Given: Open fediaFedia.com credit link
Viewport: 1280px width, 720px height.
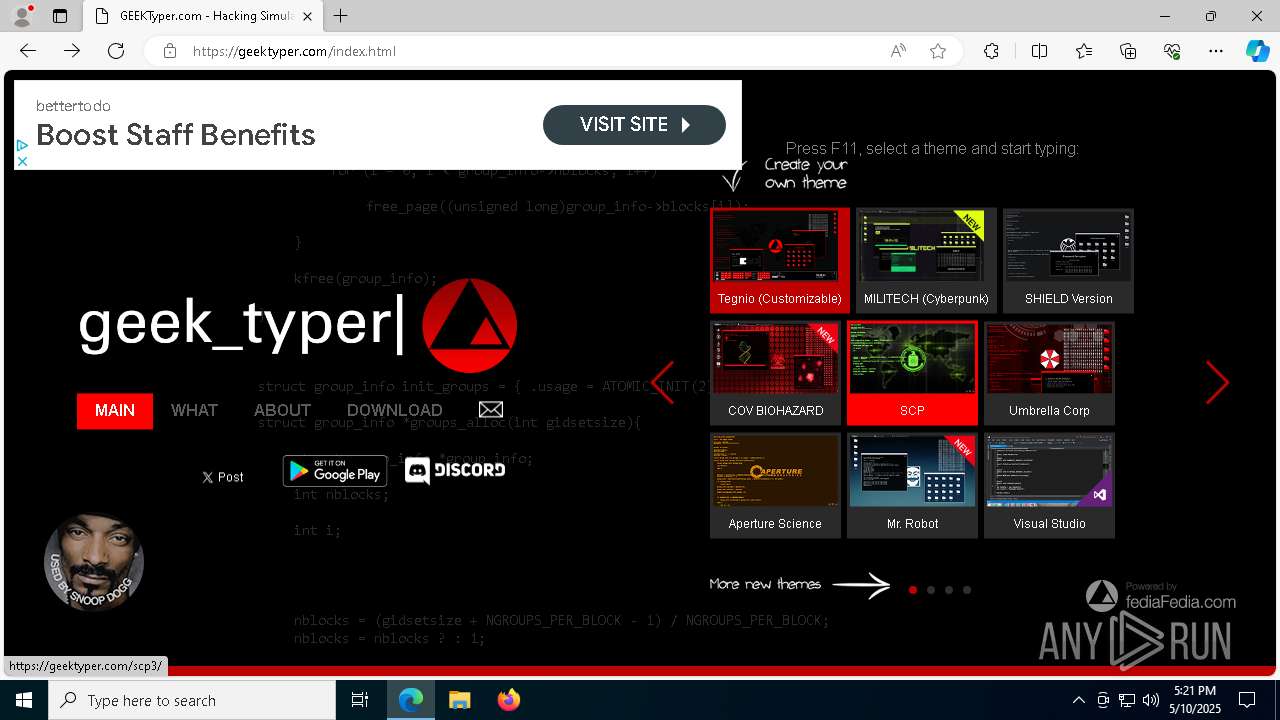Looking at the screenshot, I should pyautogui.click(x=1161, y=596).
